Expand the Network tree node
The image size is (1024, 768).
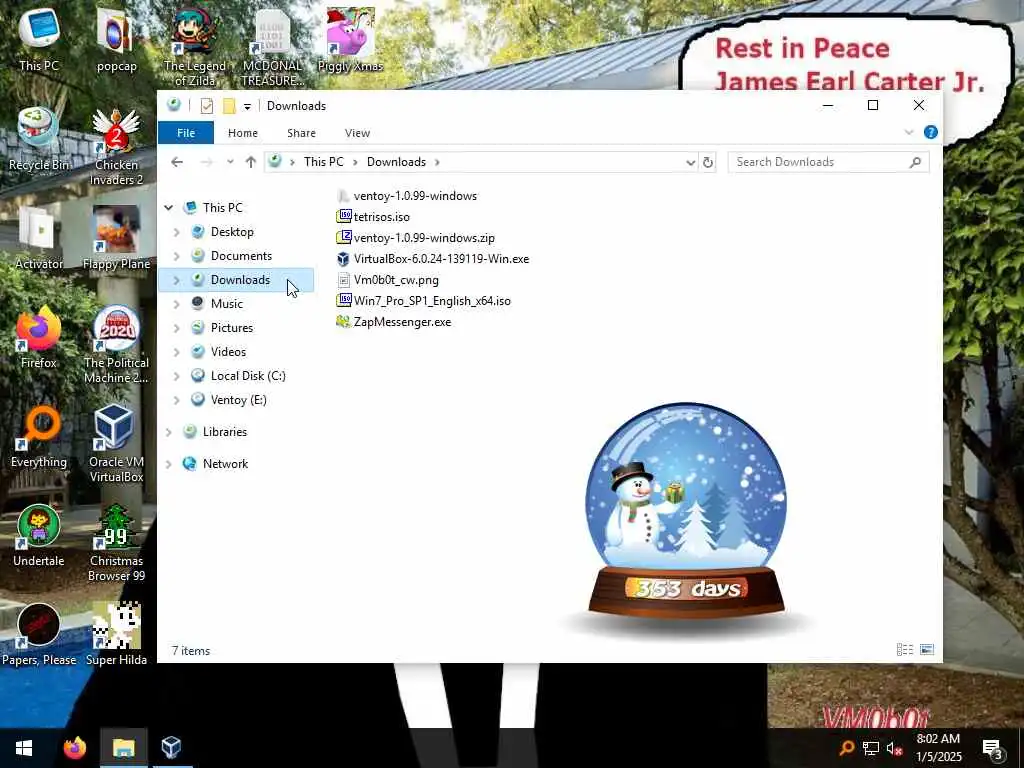[168, 464]
